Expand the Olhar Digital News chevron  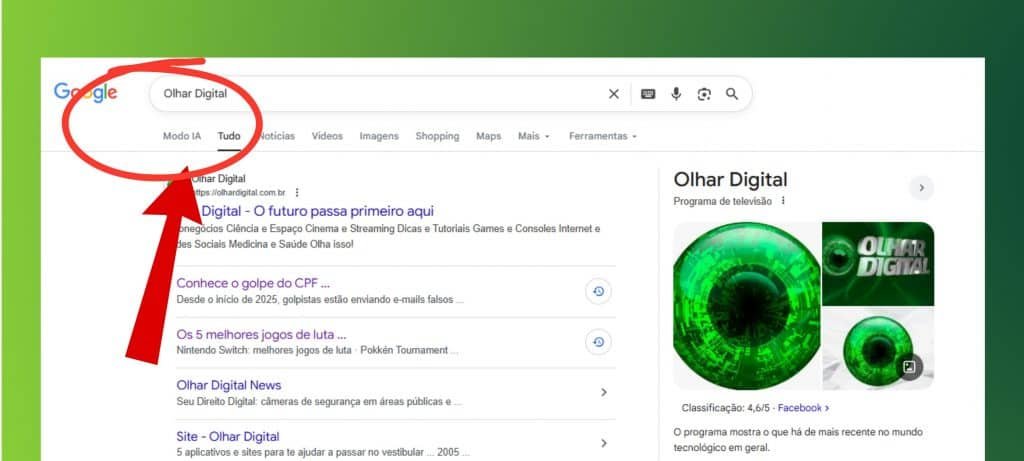[603, 393]
